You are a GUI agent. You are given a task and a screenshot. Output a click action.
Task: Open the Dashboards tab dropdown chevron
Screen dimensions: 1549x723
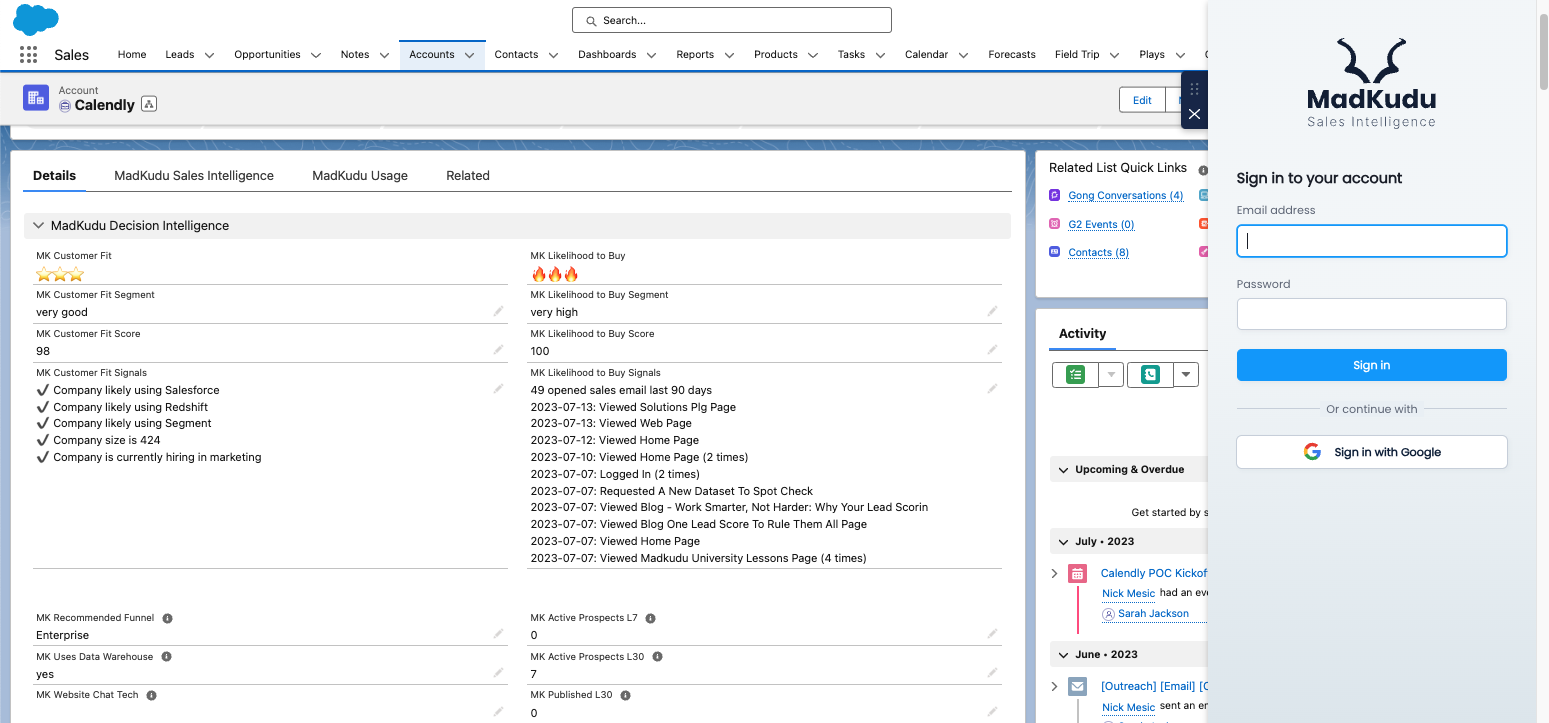tap(651, 55)
